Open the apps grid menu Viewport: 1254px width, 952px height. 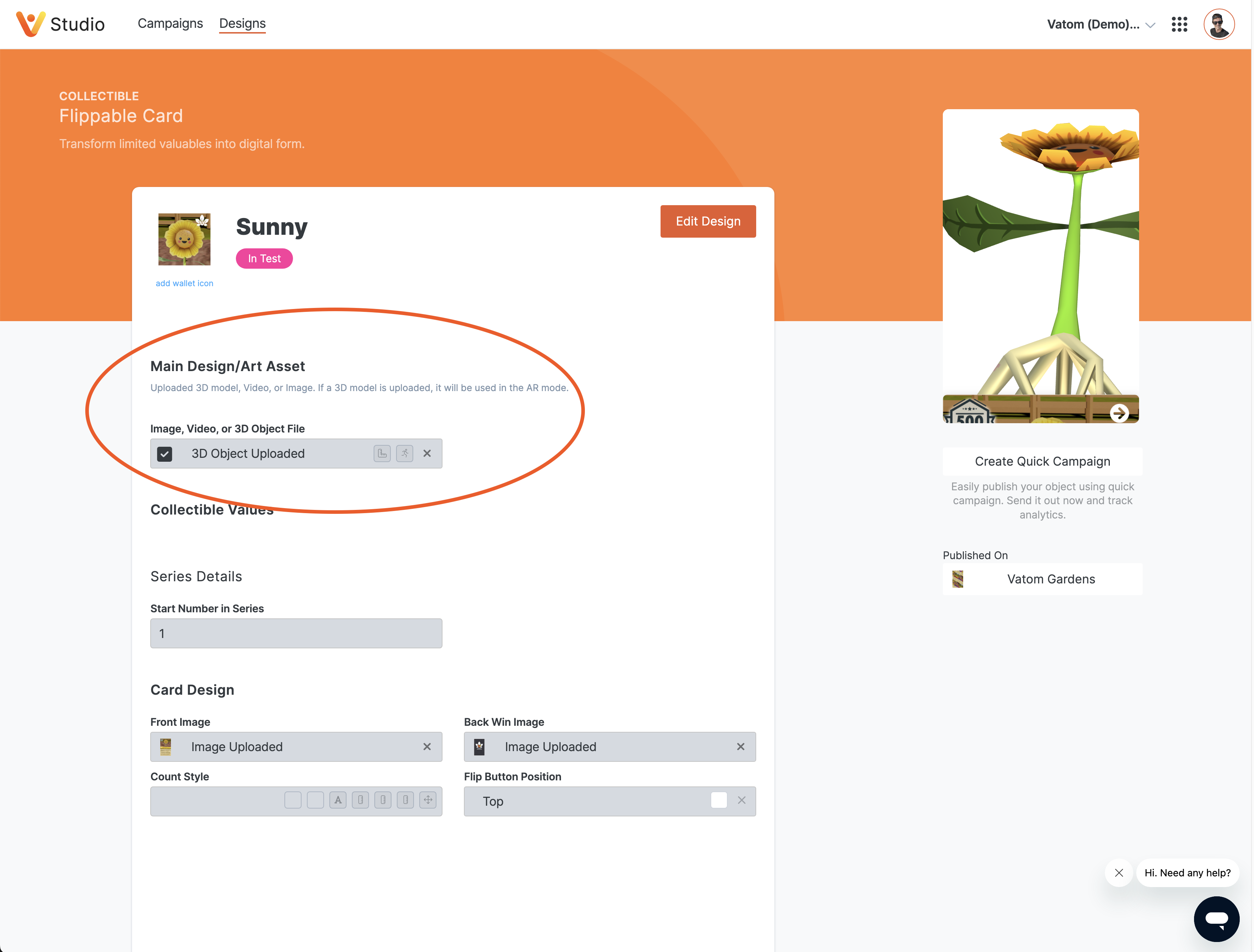[1179, 24]
